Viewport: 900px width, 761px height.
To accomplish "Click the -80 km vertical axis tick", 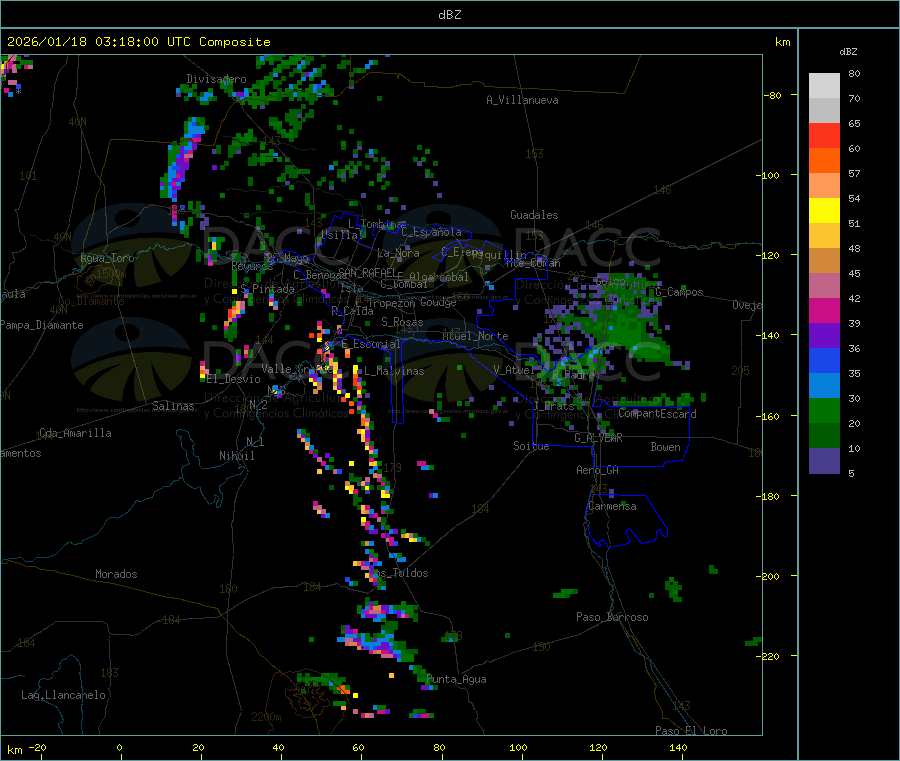I will [x=773, y=95].
